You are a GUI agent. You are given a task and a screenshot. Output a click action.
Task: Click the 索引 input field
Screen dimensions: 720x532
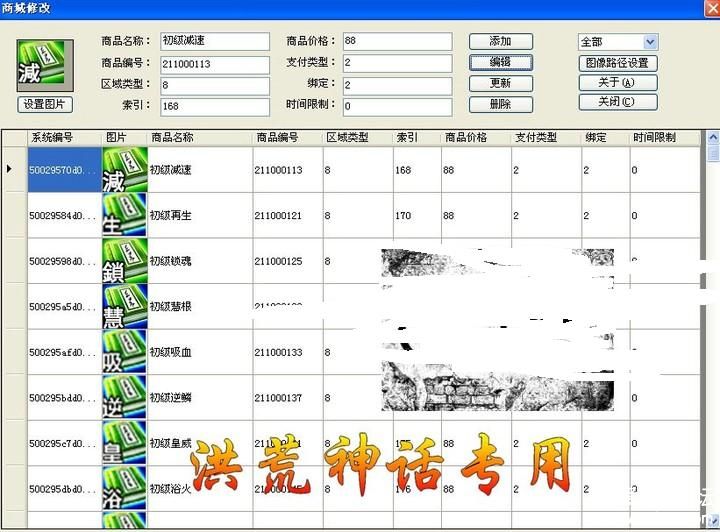tap(214, 106)
